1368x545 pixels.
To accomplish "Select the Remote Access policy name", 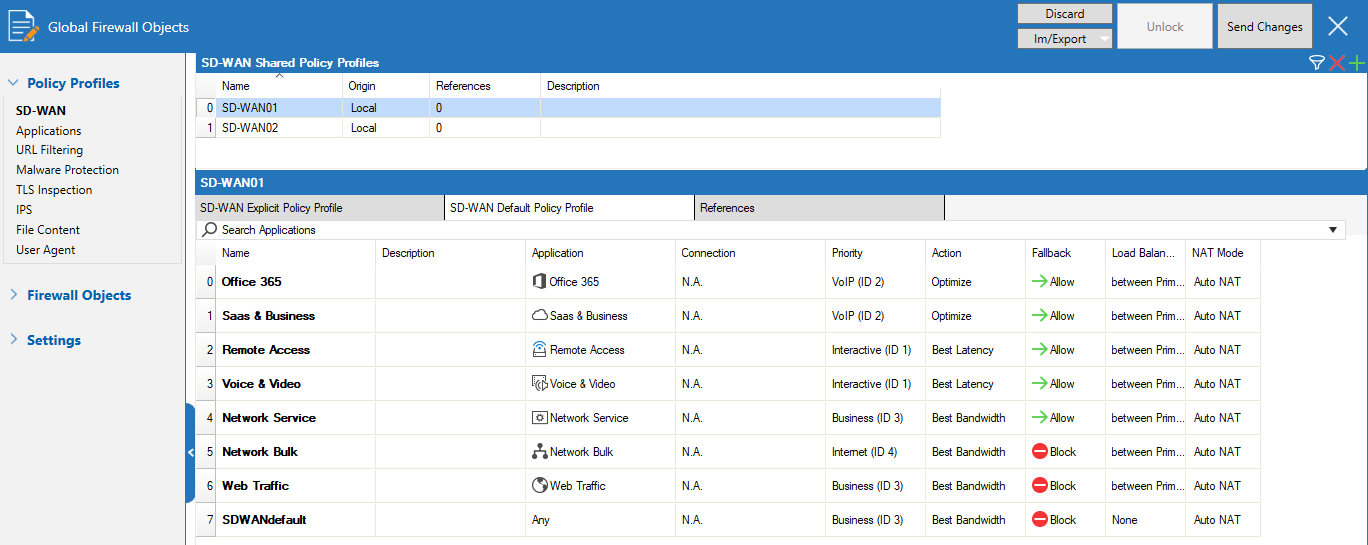I will (x=266, y=350).
